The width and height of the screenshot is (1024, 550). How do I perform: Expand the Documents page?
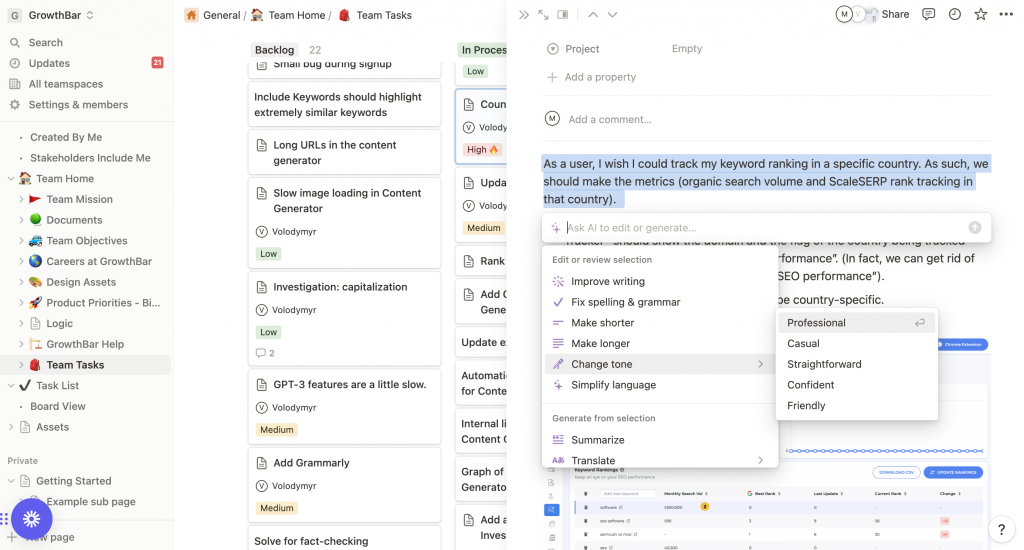(21, 220)
